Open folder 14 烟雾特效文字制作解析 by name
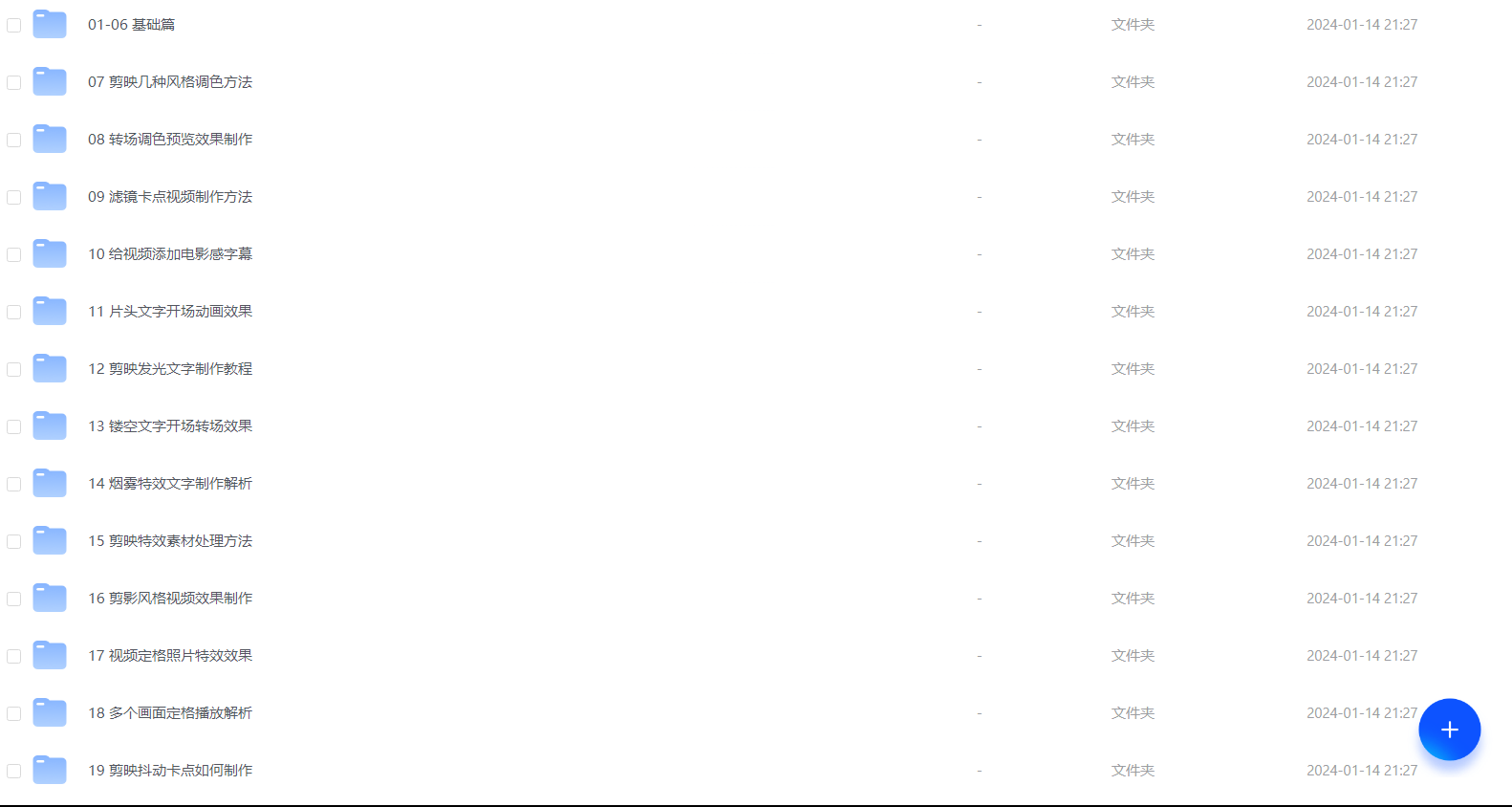The width and height of the screenshot is (1512, 807). [x=170, y=484]
